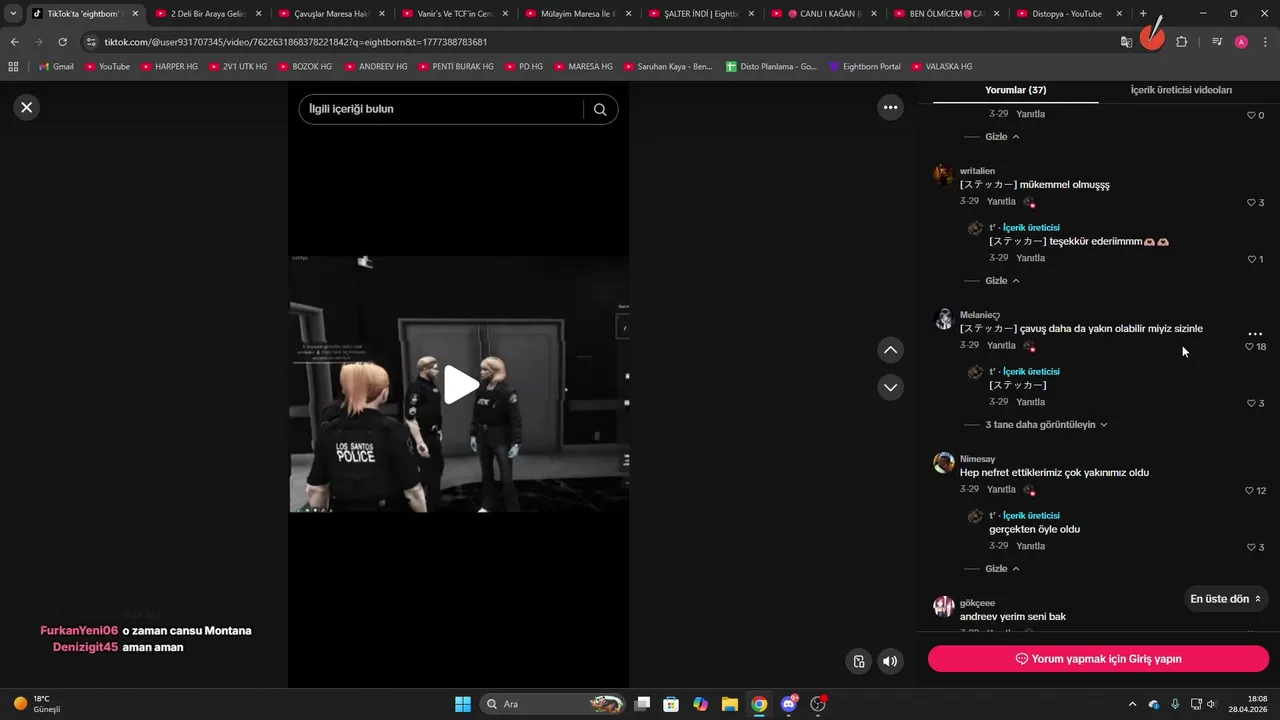
Task: Reply to writalien's comment
Action: point(1001,202)
